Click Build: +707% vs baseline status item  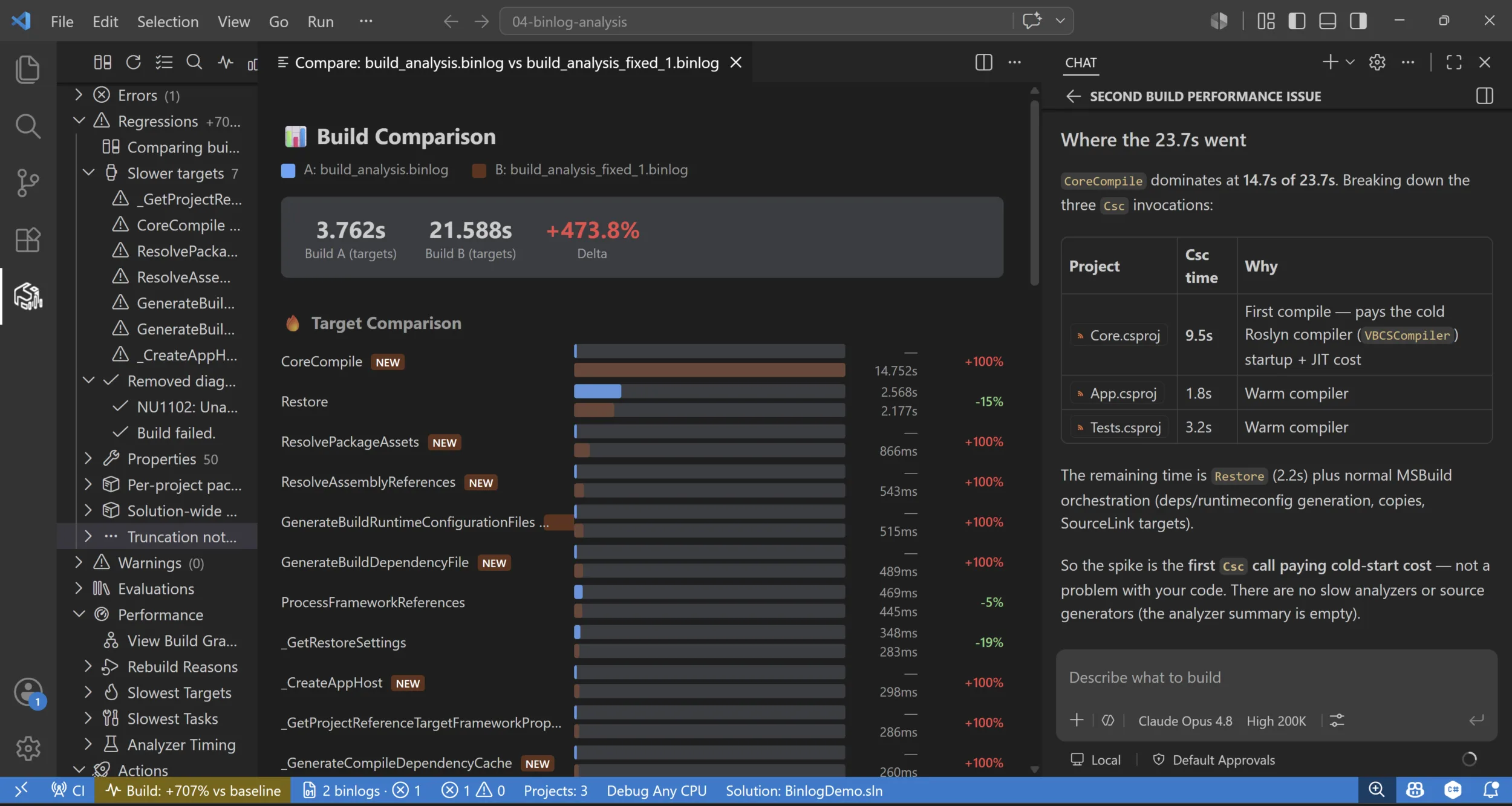pyautogui.click(x=192, y=790)
